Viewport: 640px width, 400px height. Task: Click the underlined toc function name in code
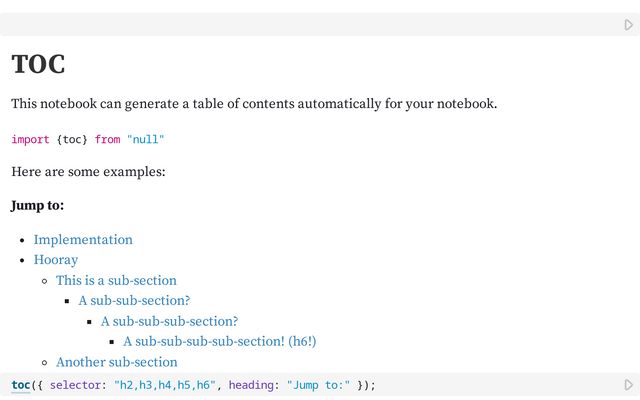point(20,385)
